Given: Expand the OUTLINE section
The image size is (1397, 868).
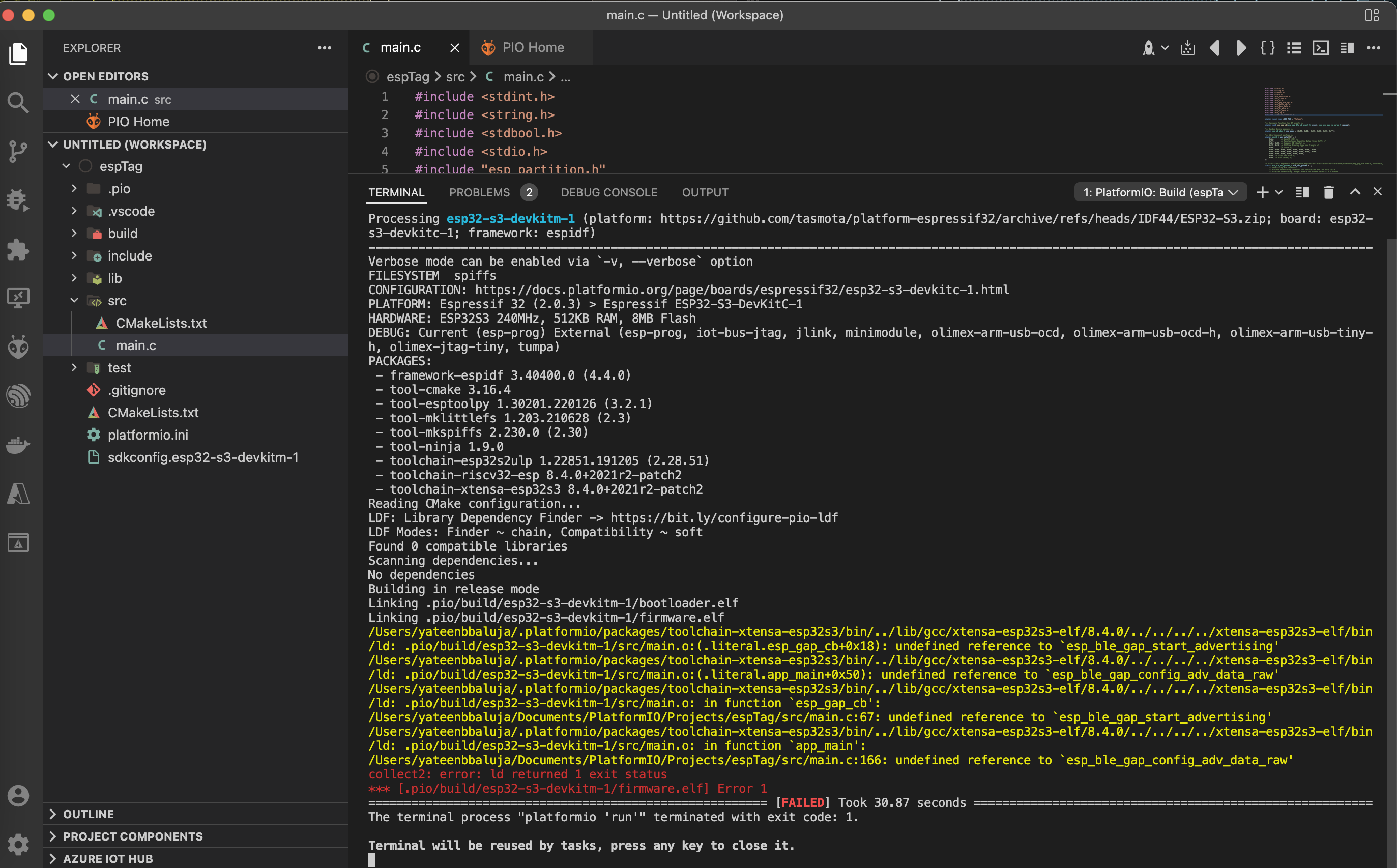Looking at the screenshot, I should pyautogui.click(x=53, y=814).
